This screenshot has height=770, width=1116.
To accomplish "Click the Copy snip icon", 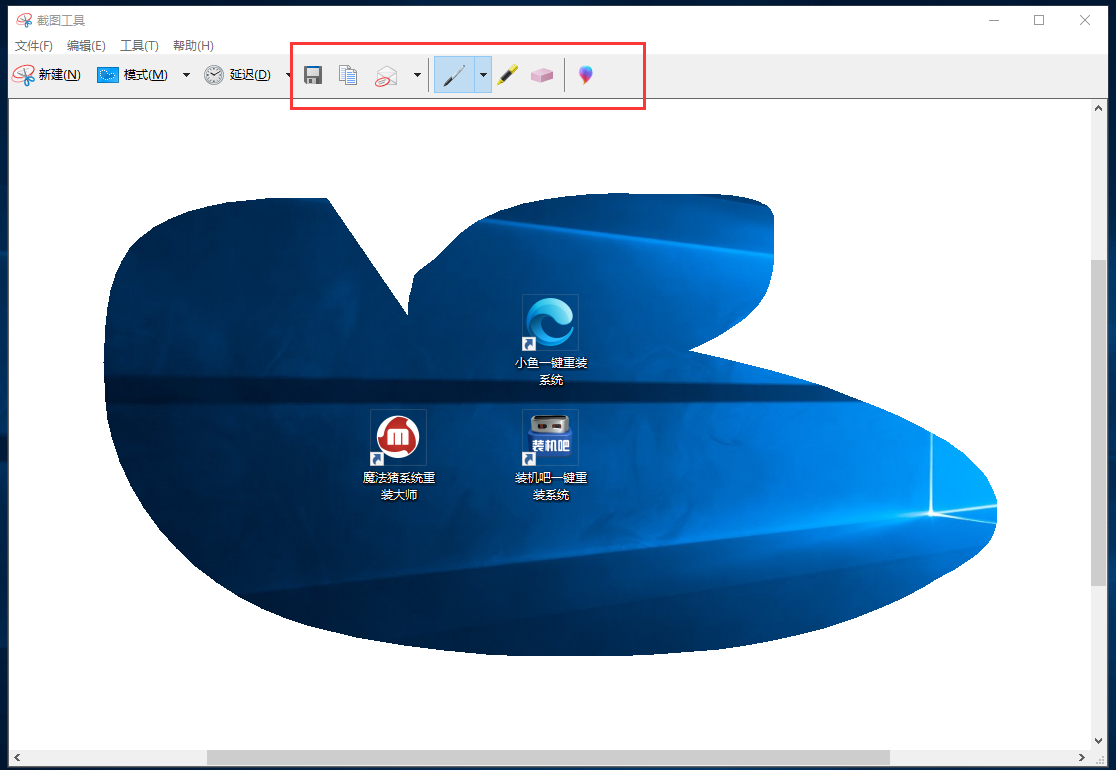I will pyautogui.click(x=348, y=75).
